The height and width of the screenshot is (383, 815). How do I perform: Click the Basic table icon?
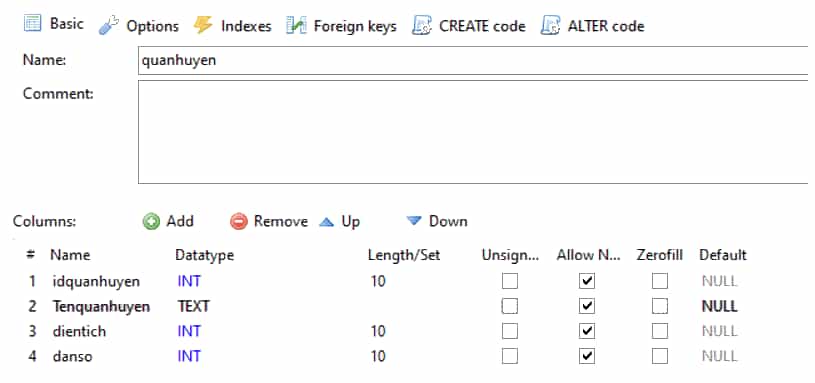[x=32, y=24]
